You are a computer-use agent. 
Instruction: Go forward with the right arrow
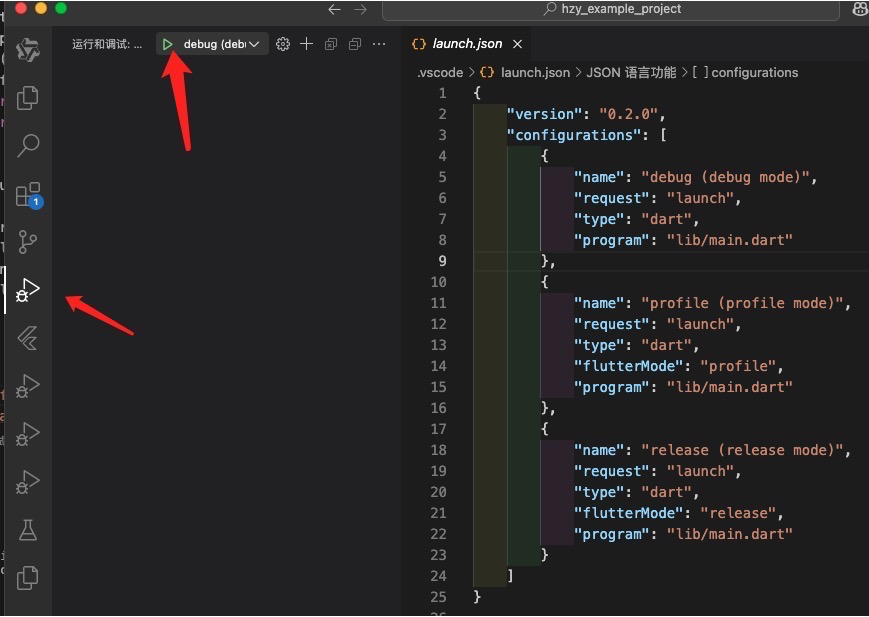361,9
